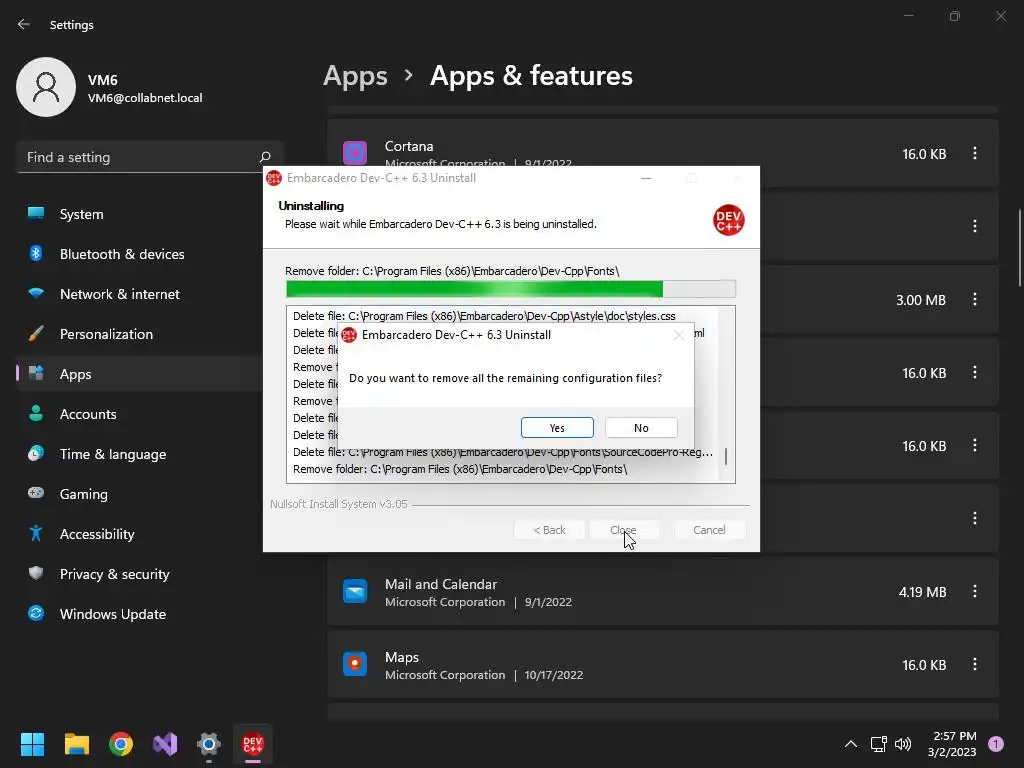Click the Privacy shield icon
This screenshot has width=1024, height=768.
coord(36,573)
